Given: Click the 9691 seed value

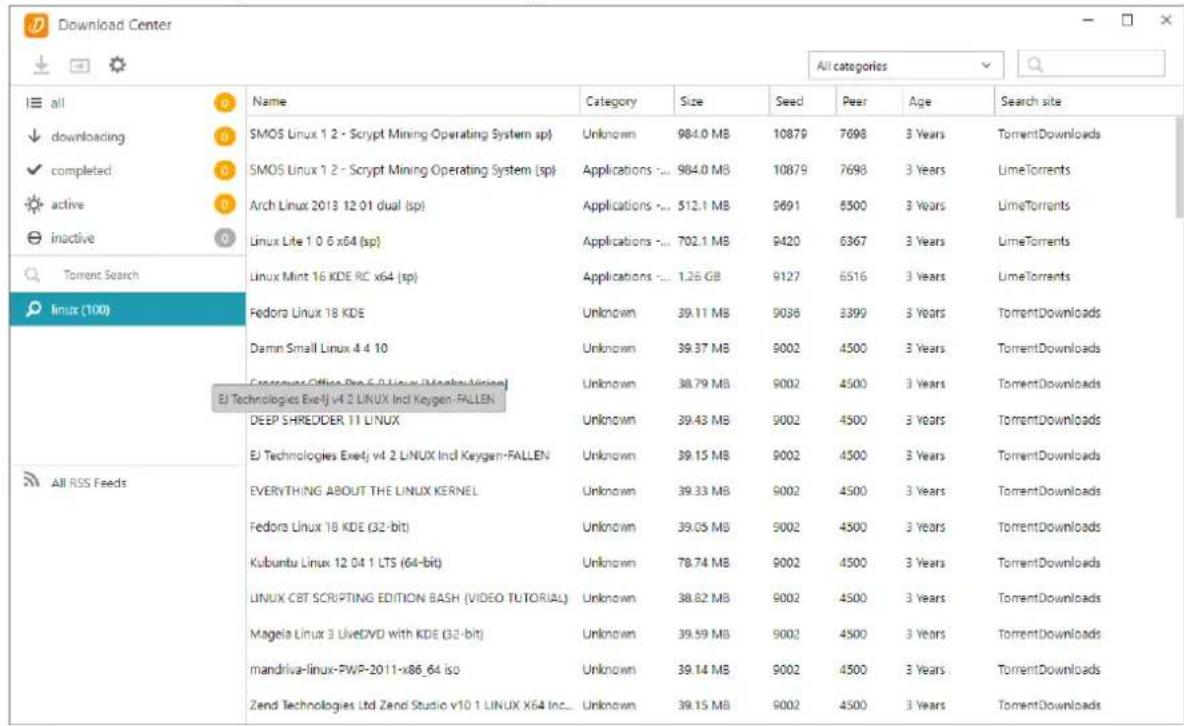Looking at the screenshot, I should [786, 205].
